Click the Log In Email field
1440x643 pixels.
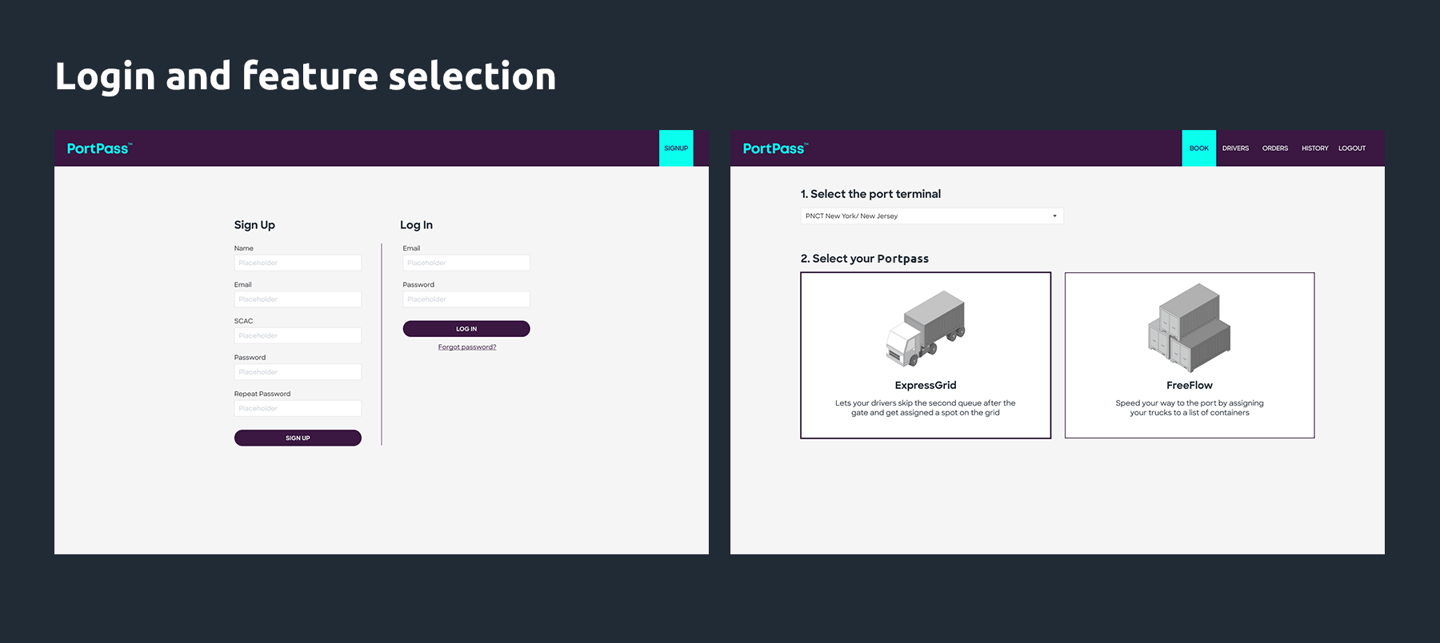point(466,263)
